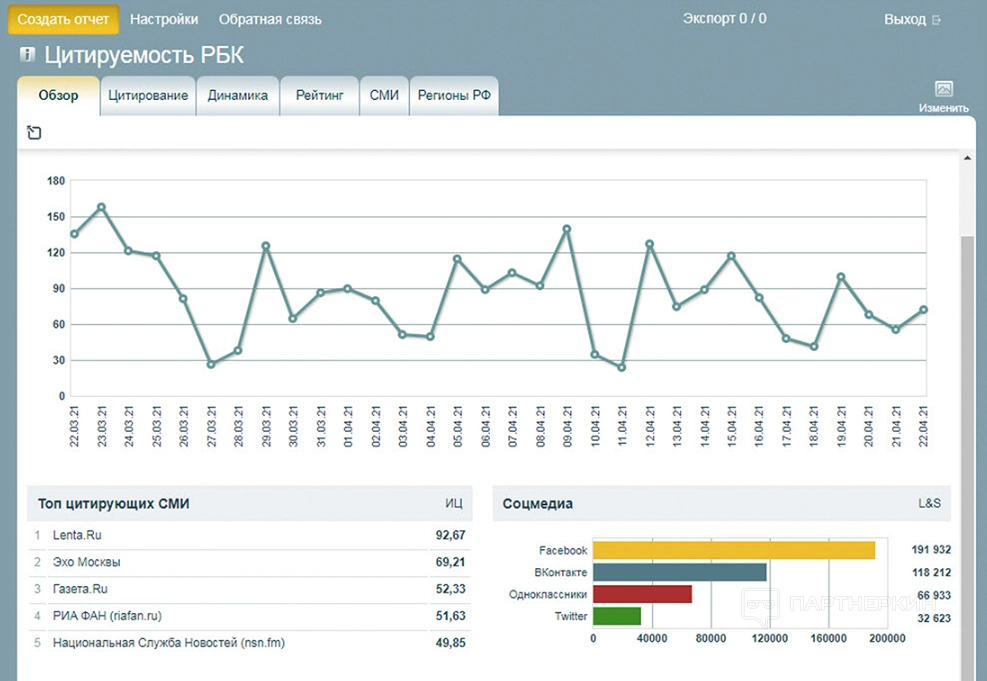Viewport: 987px width, 681px height.
Task: Click the peak data point on 23.03.21
Action: click(x=101, y=208)
